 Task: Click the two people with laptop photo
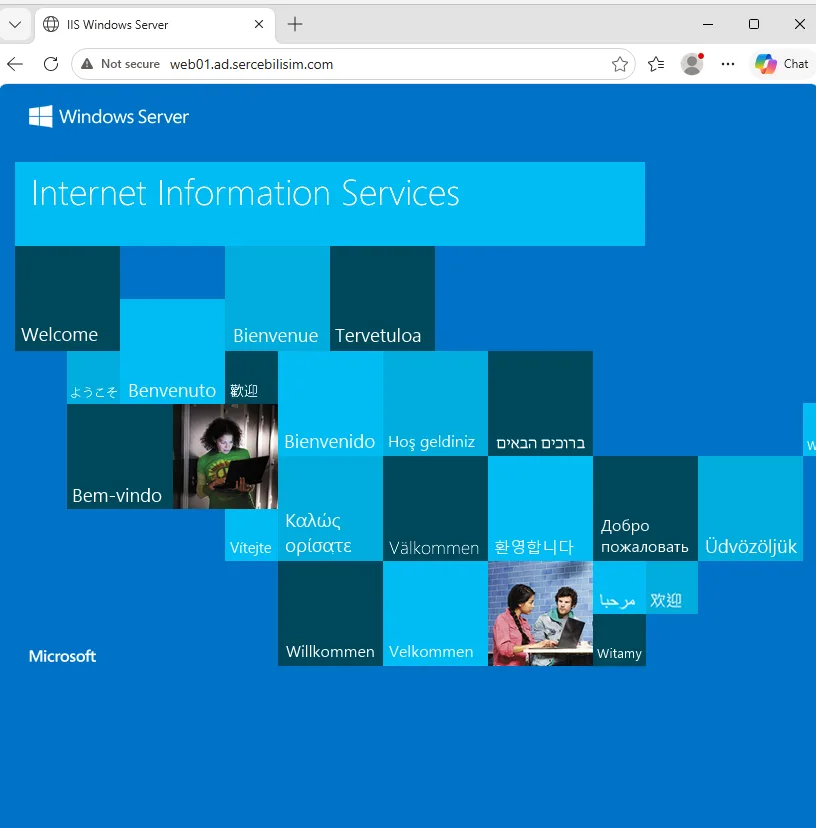pos(540,614)
